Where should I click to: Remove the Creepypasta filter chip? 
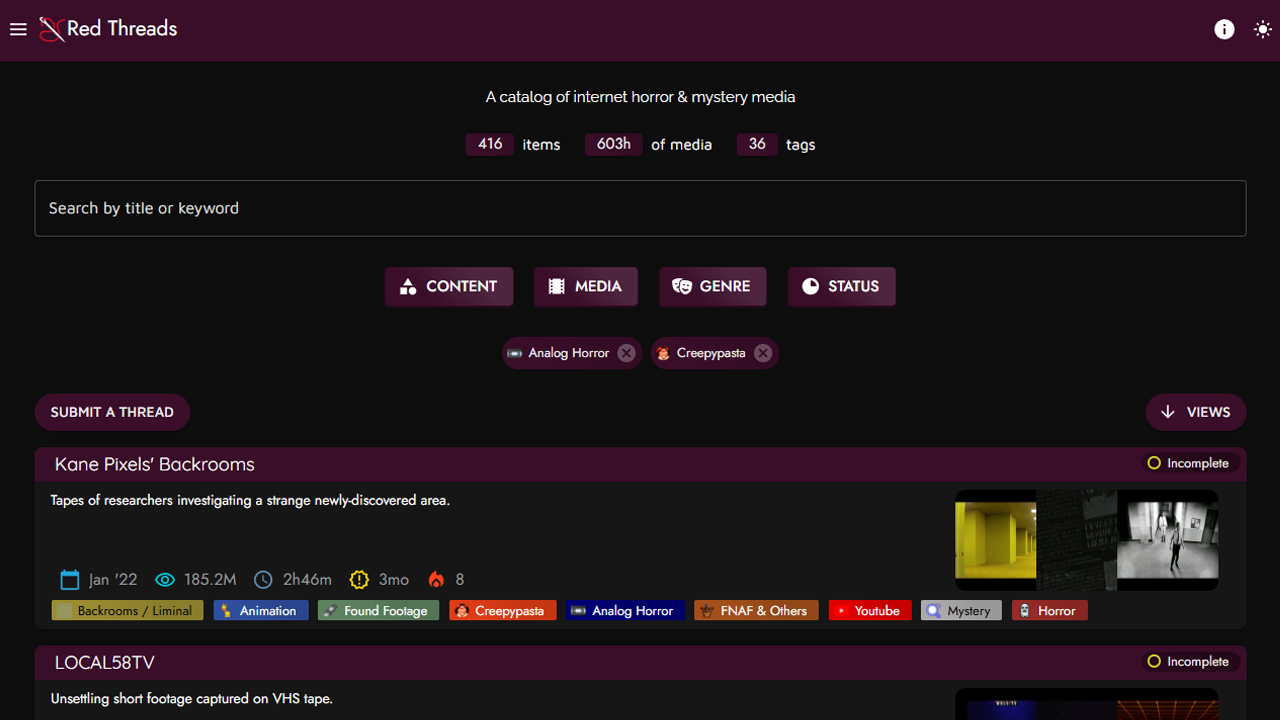coord(763,353)
